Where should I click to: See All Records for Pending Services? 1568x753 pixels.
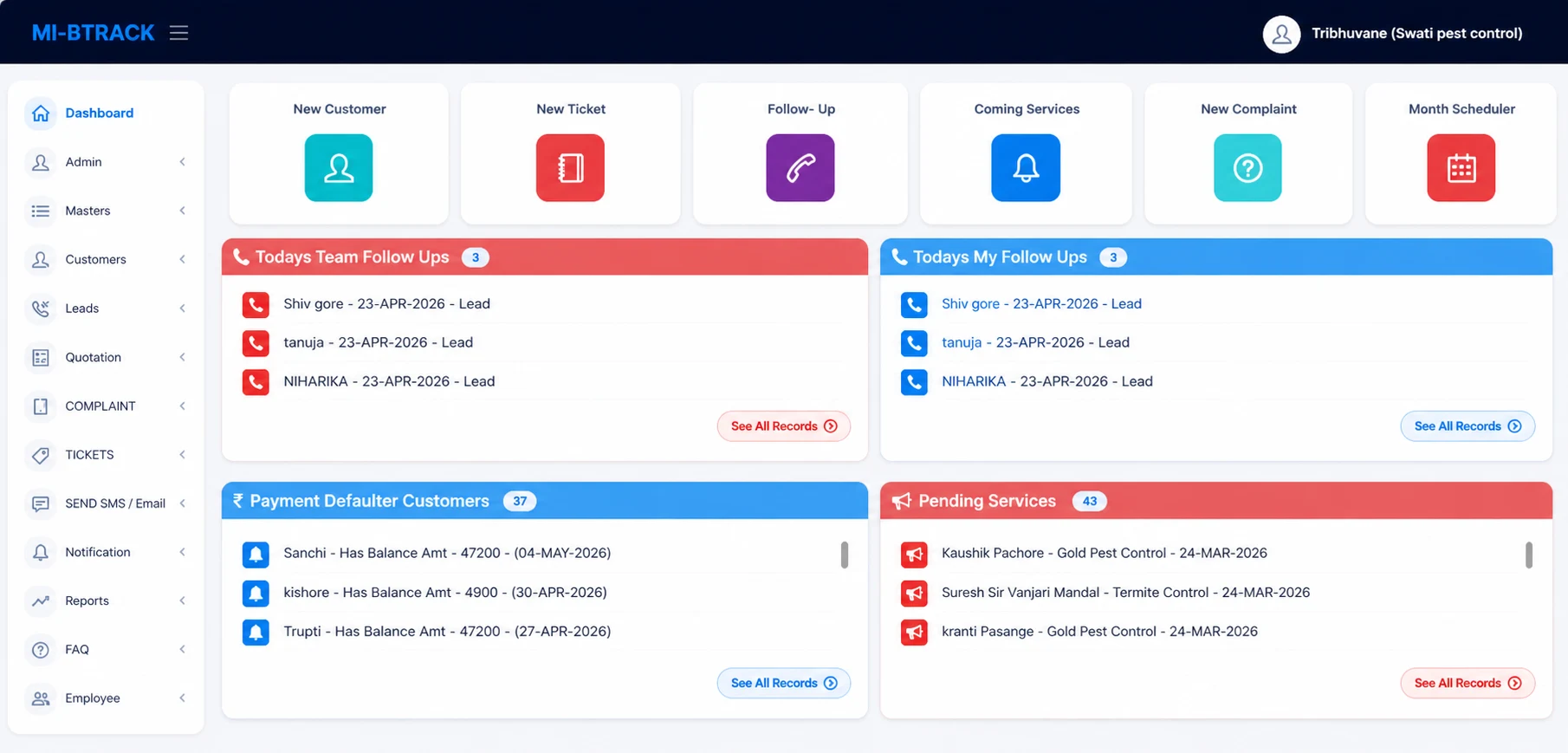click(x=1468, y=683)
